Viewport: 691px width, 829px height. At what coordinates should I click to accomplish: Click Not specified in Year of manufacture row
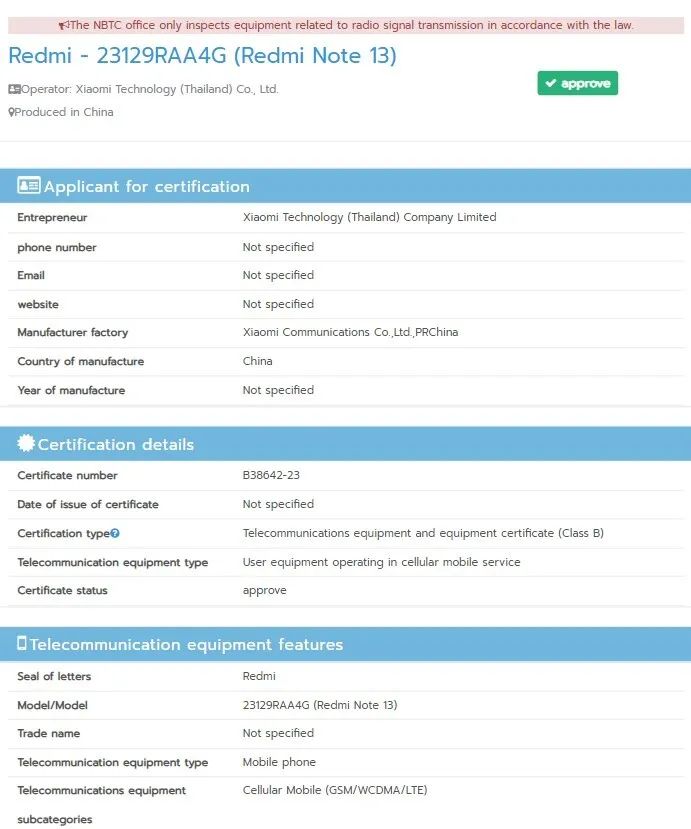278,390
